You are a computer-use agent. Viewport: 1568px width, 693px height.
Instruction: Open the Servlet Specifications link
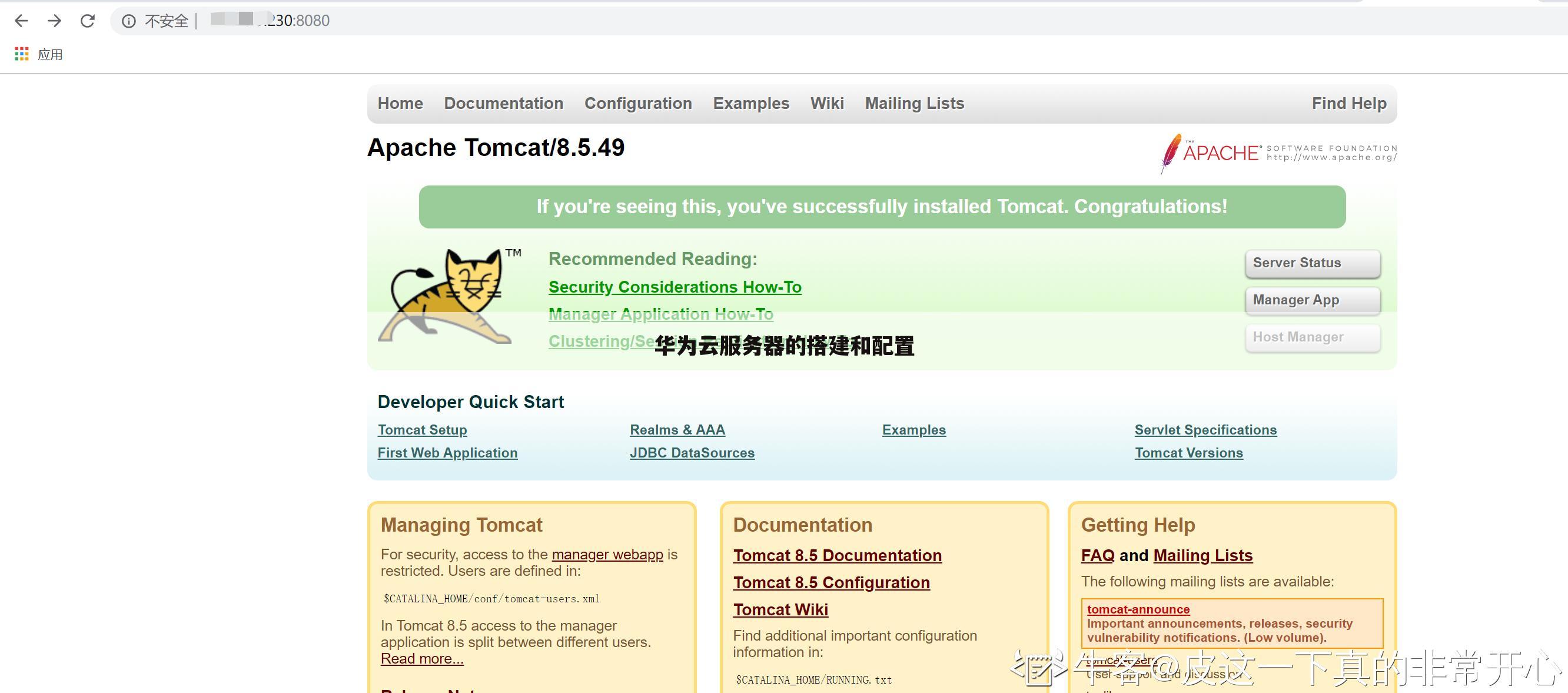click(1205, 430)
